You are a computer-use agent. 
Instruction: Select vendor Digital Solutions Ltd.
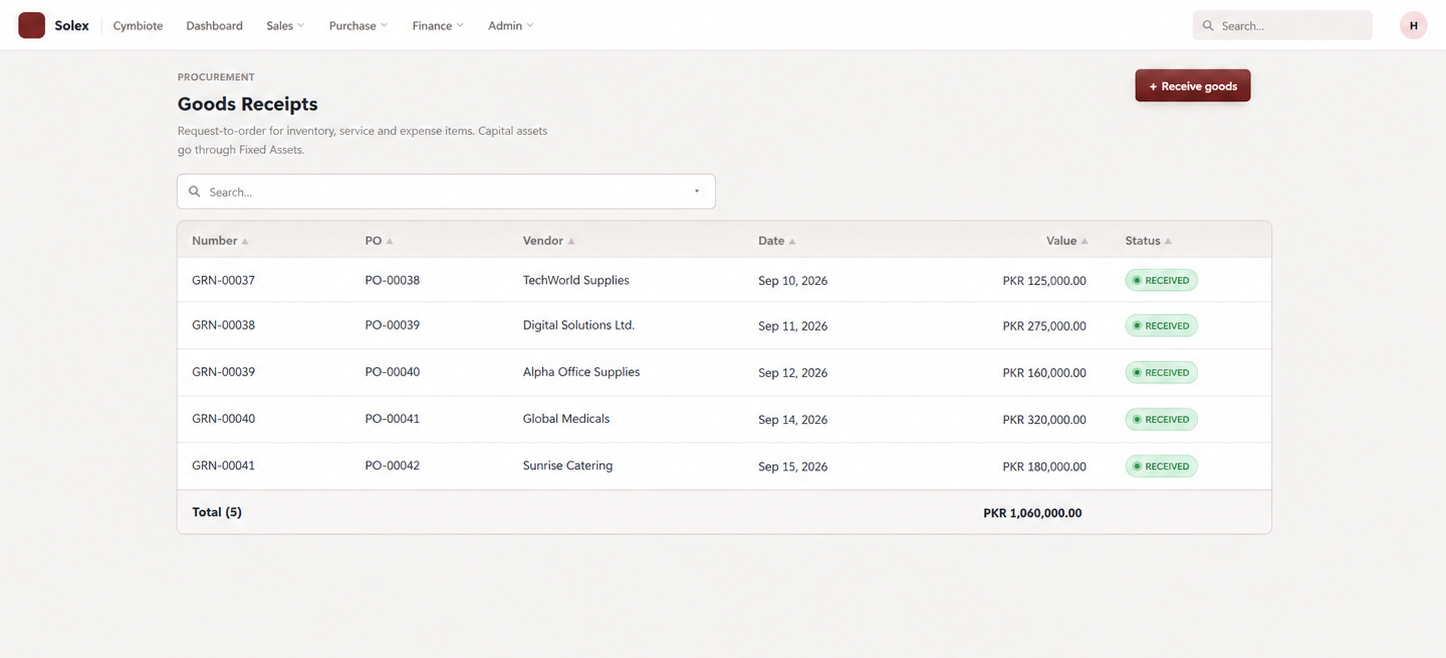click(579, 326)
